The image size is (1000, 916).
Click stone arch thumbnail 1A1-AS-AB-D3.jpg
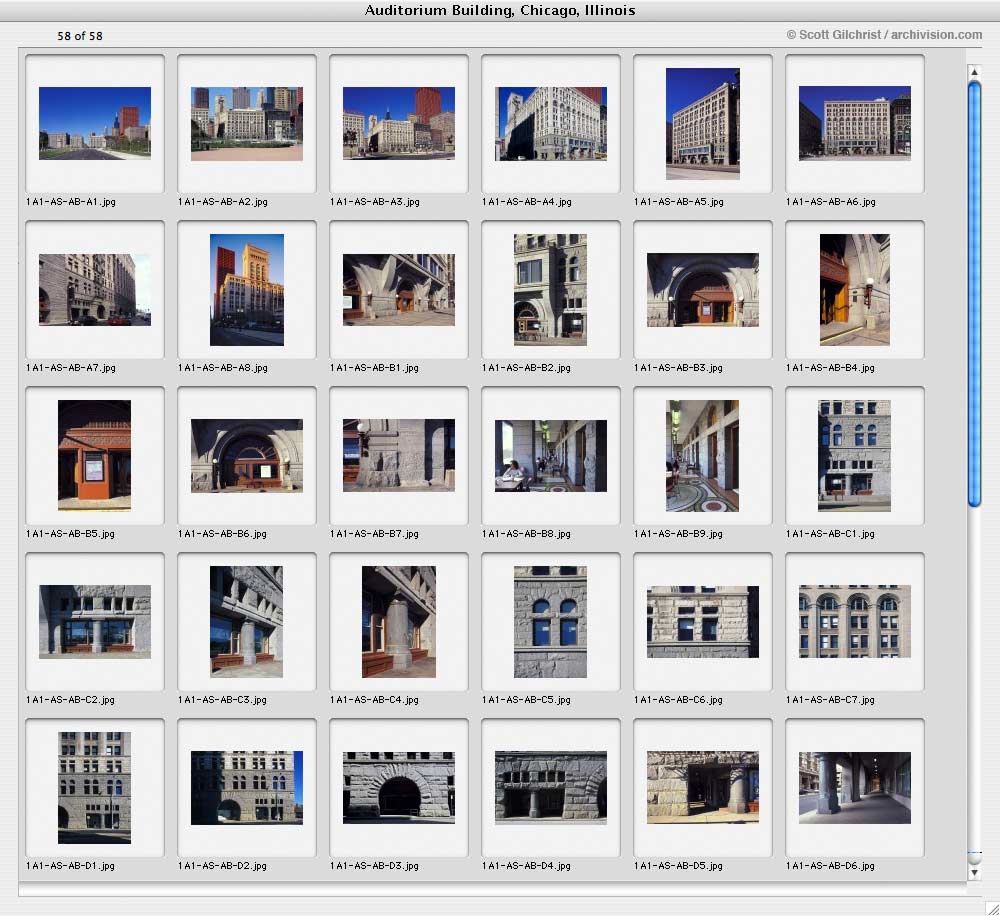click(x=399, y=788)
